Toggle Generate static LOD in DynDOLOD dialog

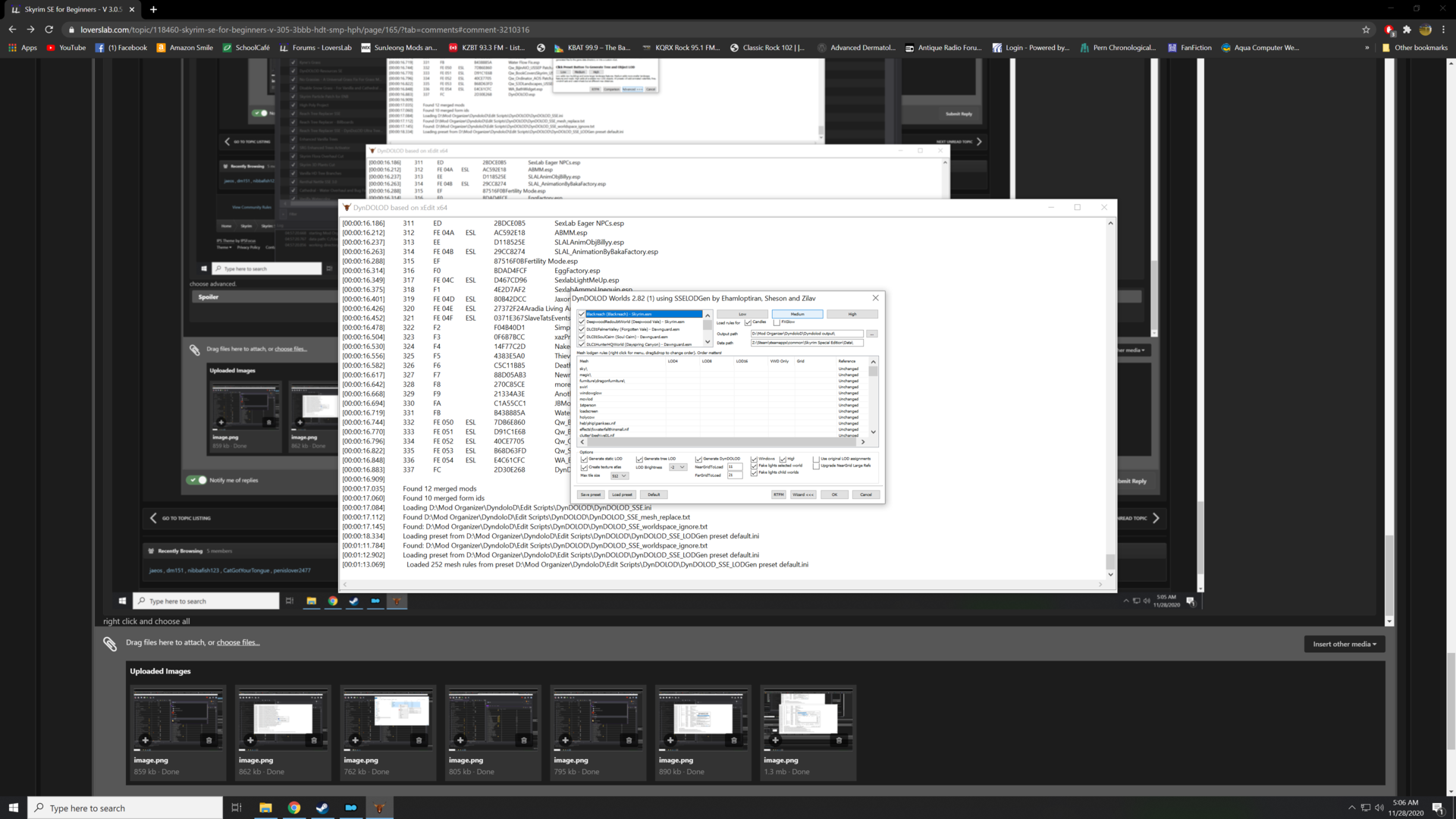coord(584,460)
